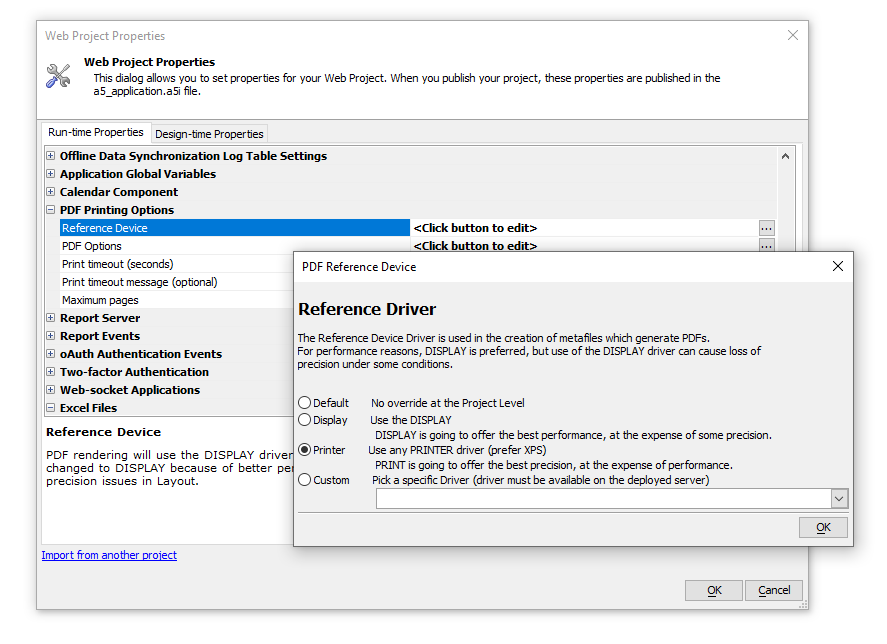The width and height of the screenshot is (887, 644).
Task: Click Cancel in Web Project Properties
Action: tap(774, 590)
